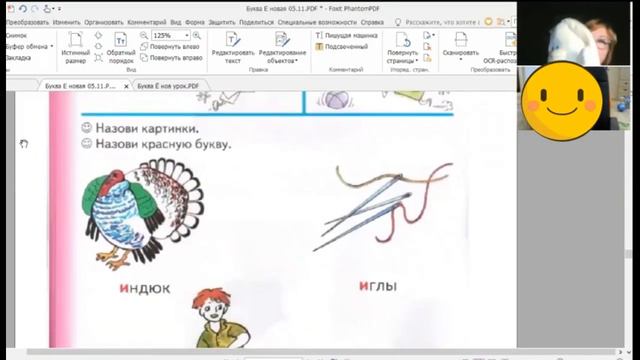This screenshot has height=360, width=640.
Task: Open the Специальные возможности ribbon tab
Action: (x=317, y=22)
